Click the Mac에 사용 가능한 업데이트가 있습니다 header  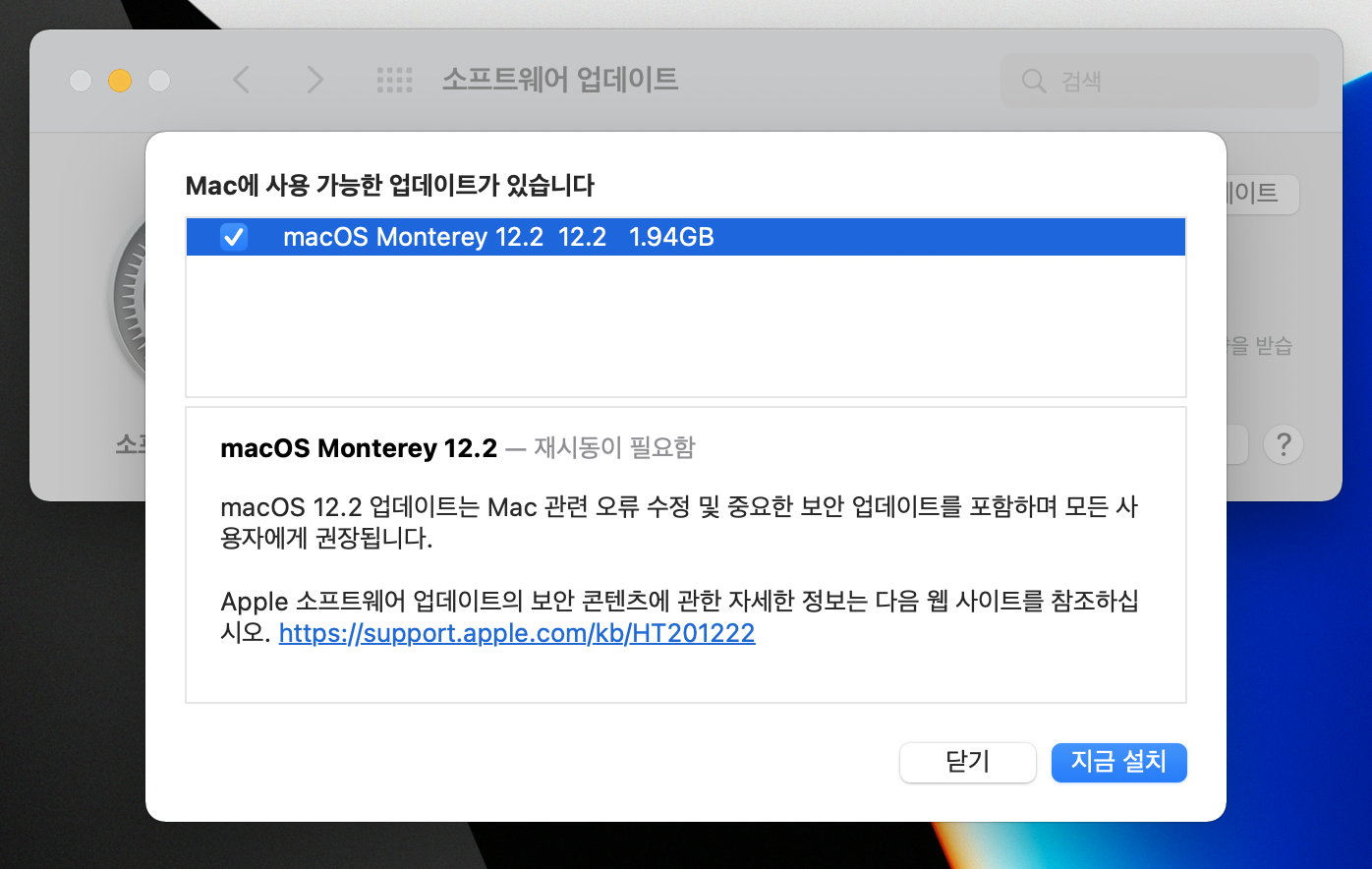pyautogui.click(x=390, y=185)
